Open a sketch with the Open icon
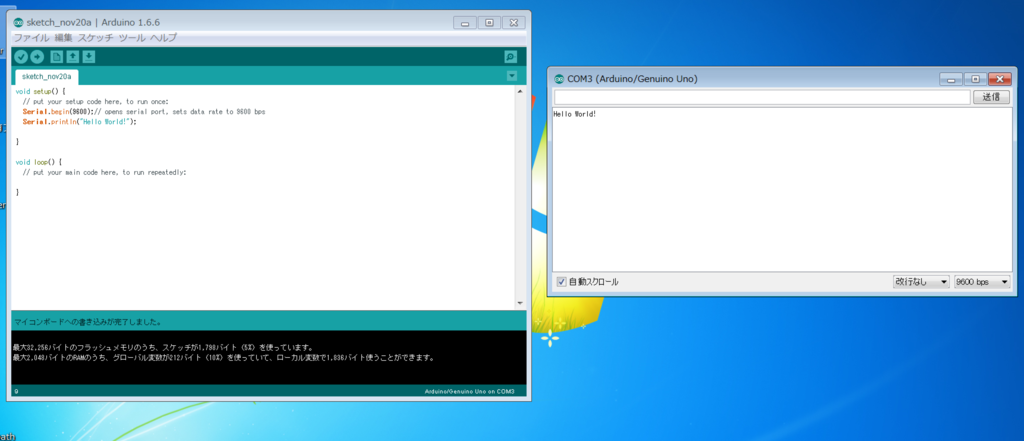Screen dimensions: 1024x441 pyautogui.click(x=73, y=57)
